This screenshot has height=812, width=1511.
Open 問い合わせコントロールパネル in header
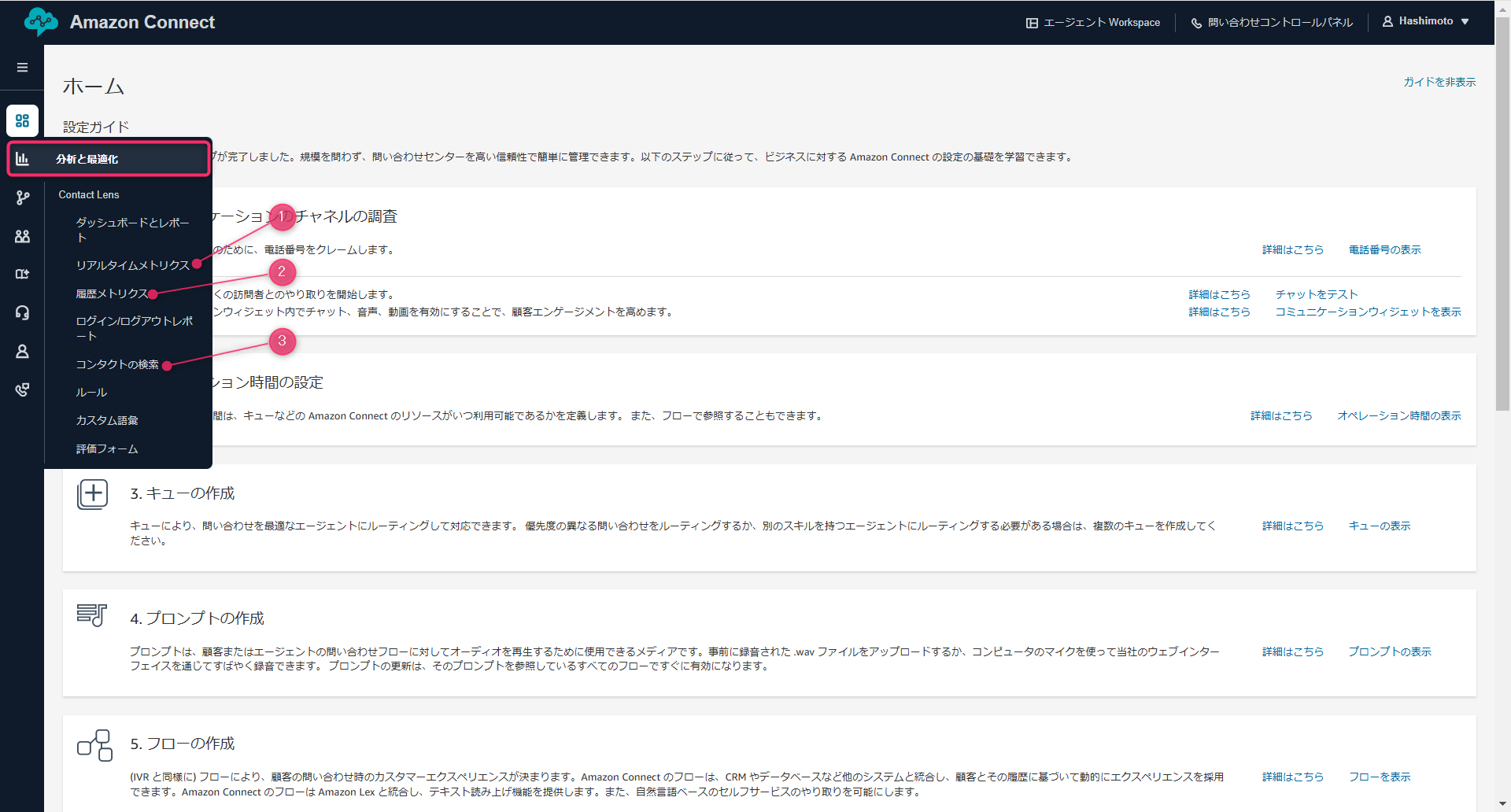coord(1272,22)
